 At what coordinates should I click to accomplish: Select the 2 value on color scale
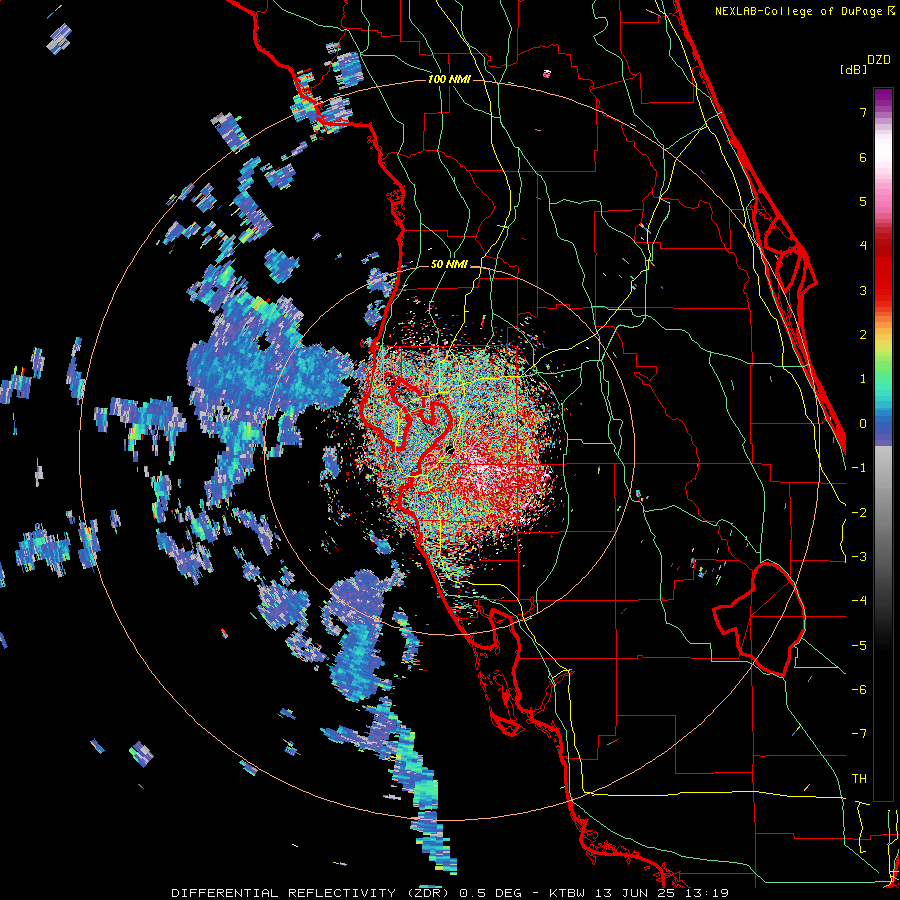[863, 335]
